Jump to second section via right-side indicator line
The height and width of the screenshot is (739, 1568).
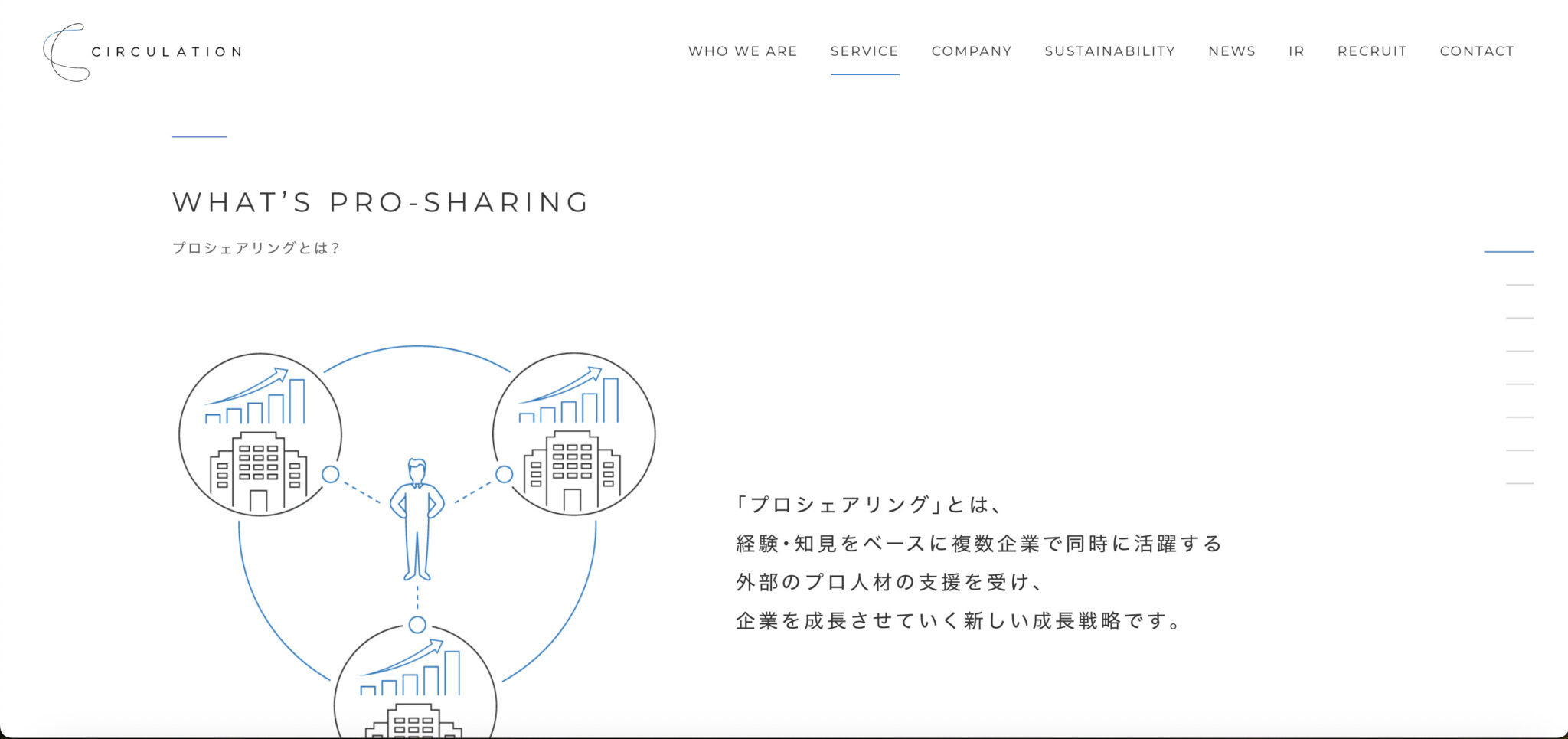[1520, 285]
